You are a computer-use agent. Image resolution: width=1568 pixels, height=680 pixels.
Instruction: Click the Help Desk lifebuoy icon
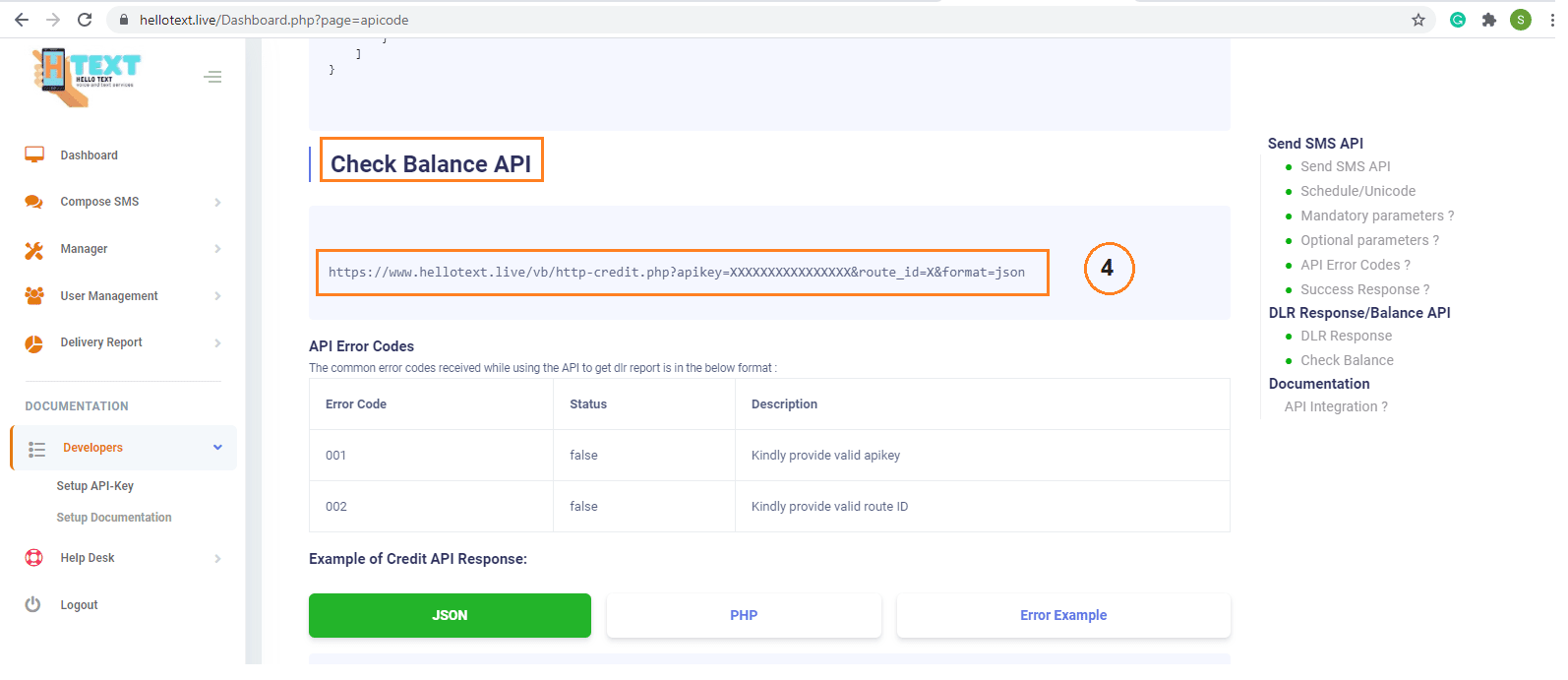tap(34, 558)
